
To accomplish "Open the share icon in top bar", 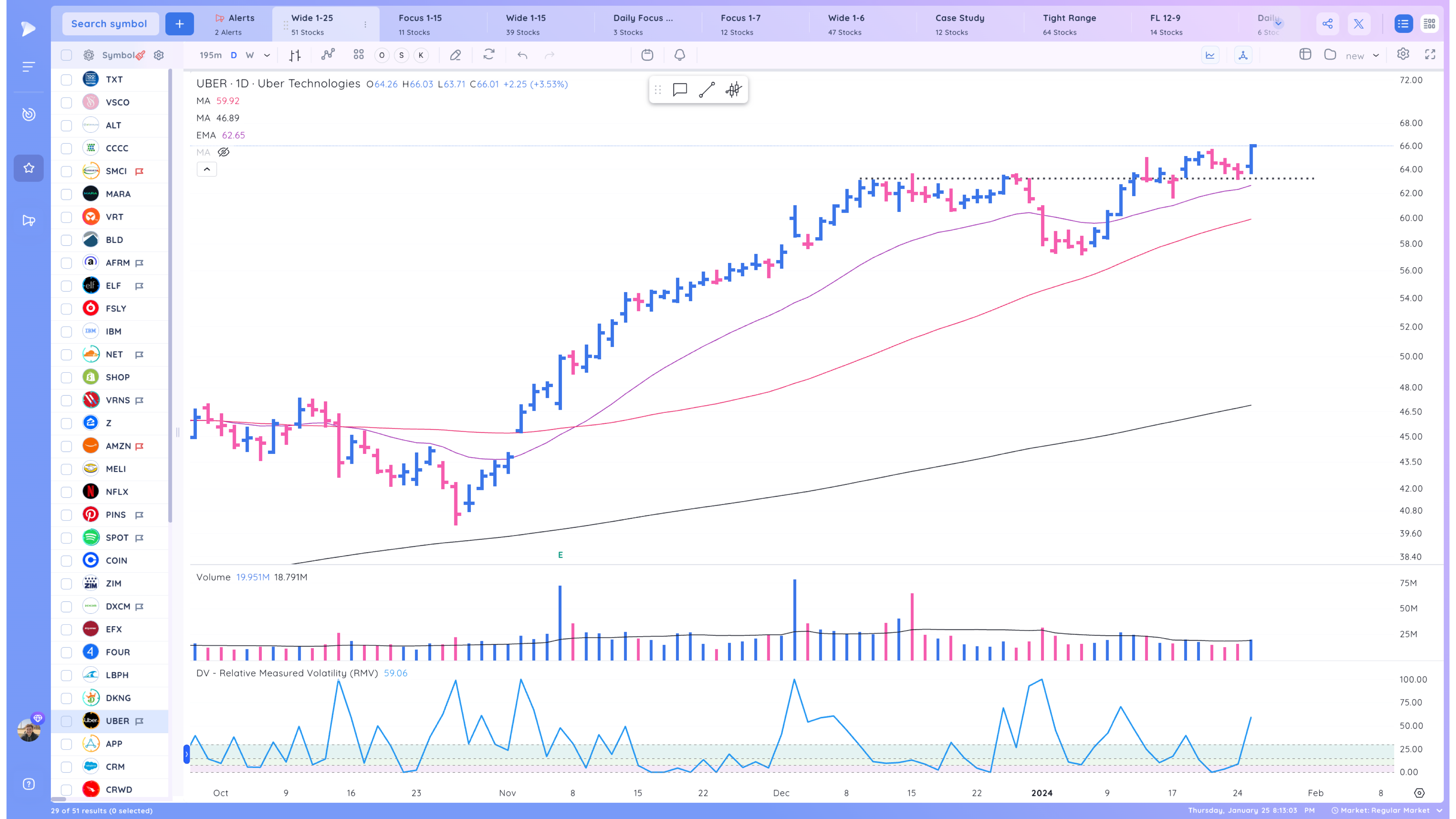I will [x=1328, y=24].
